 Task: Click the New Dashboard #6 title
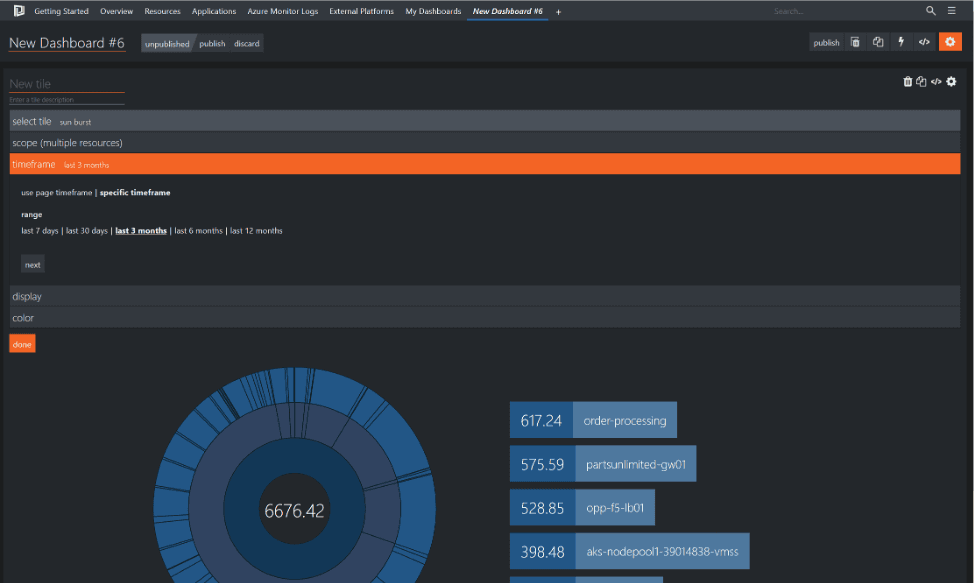[x=66, y=43]
